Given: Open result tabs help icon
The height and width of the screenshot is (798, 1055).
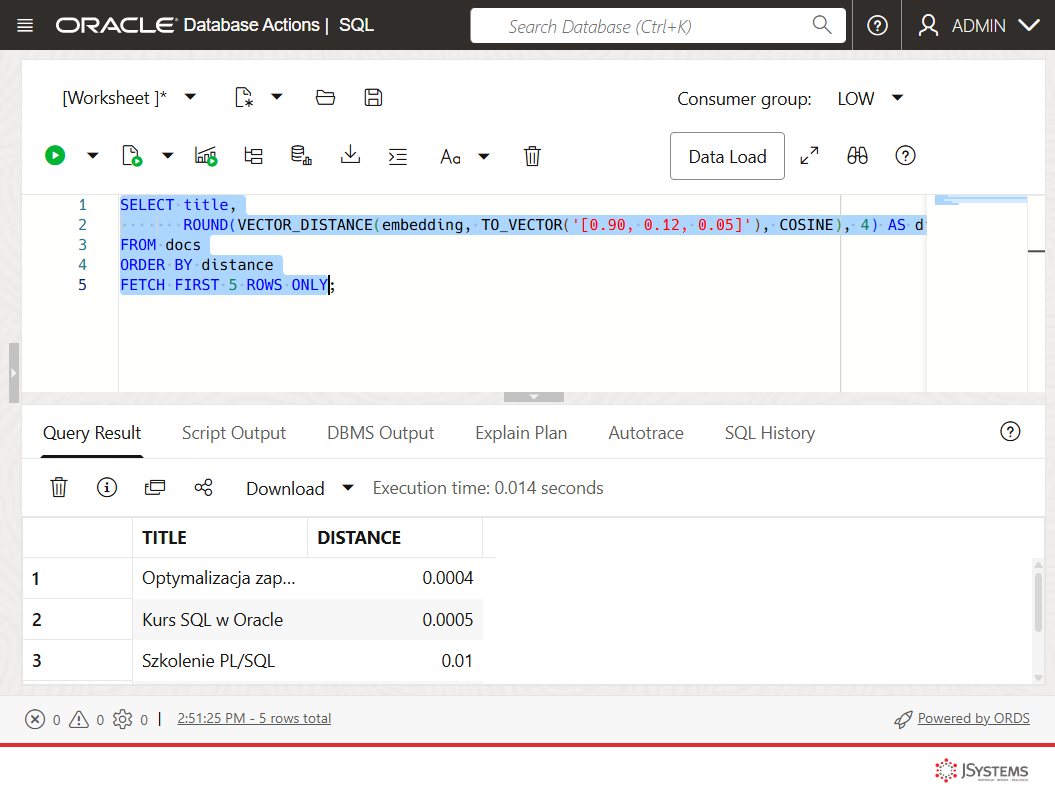Looking at the screenshot, I should pos(1010,431).
